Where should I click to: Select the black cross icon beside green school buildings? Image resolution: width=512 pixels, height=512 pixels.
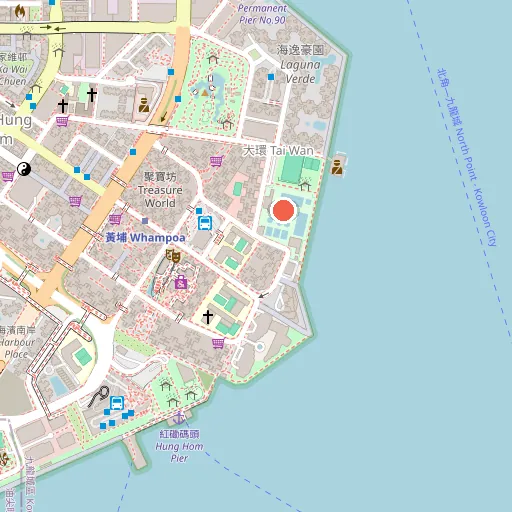pyautogui.click(x=208, y=317)
